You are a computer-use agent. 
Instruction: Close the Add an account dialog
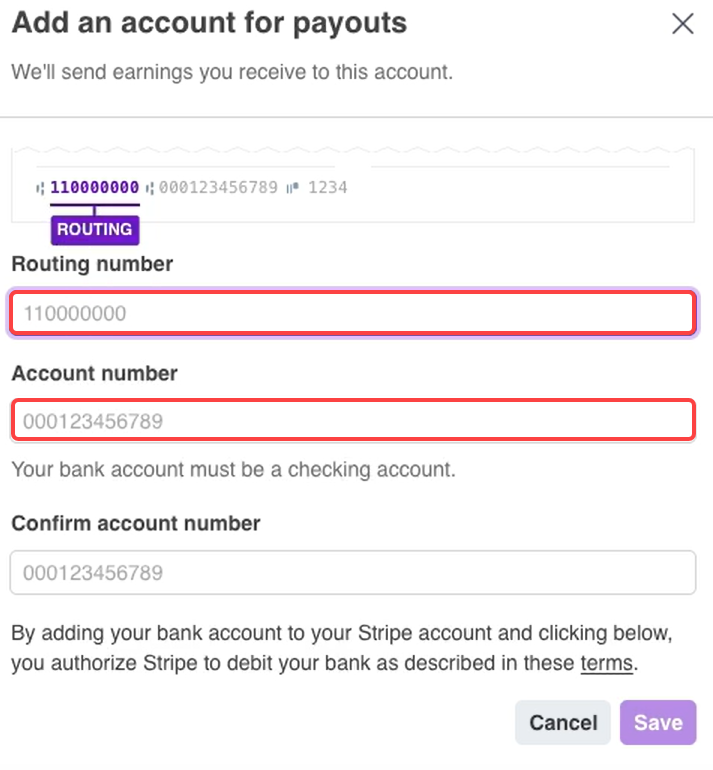683,24
